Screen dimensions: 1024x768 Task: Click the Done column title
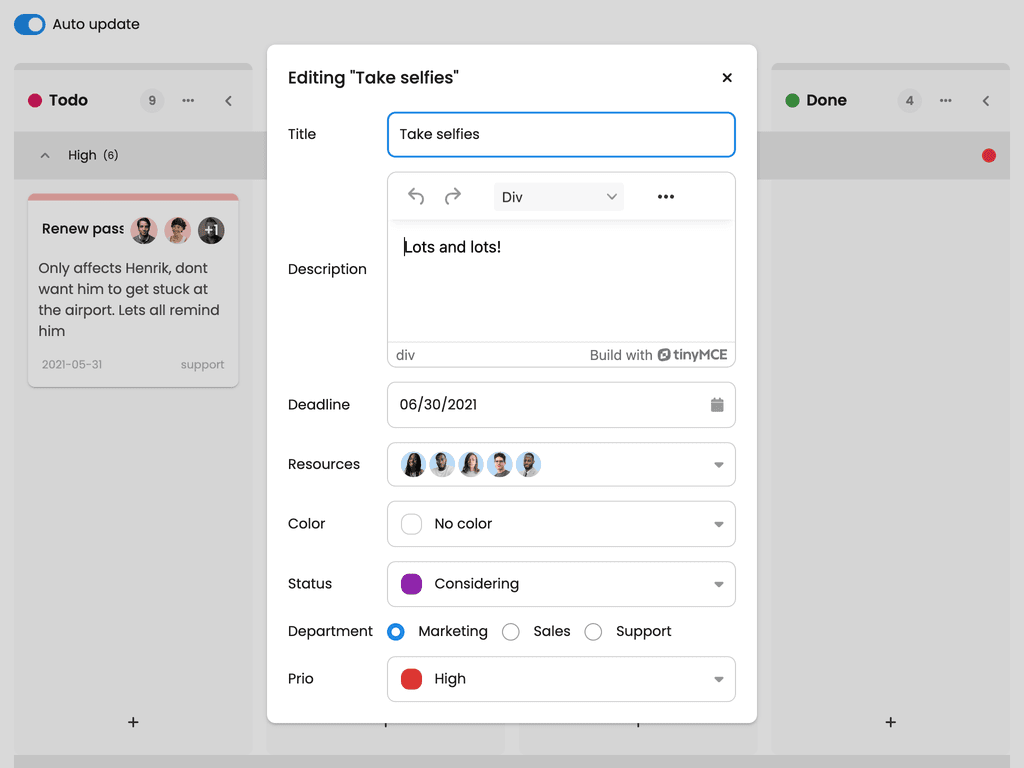826,100
